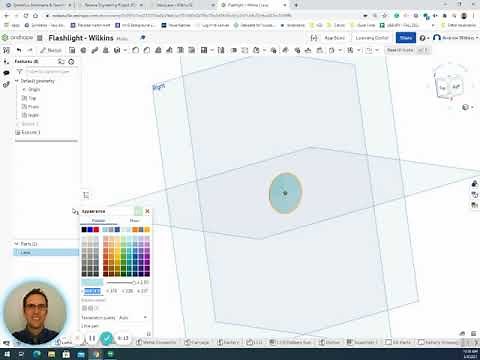Select the Shell tool icon
Image resolution: width=480 pixels, height=360 pixels.
[180, 50]
